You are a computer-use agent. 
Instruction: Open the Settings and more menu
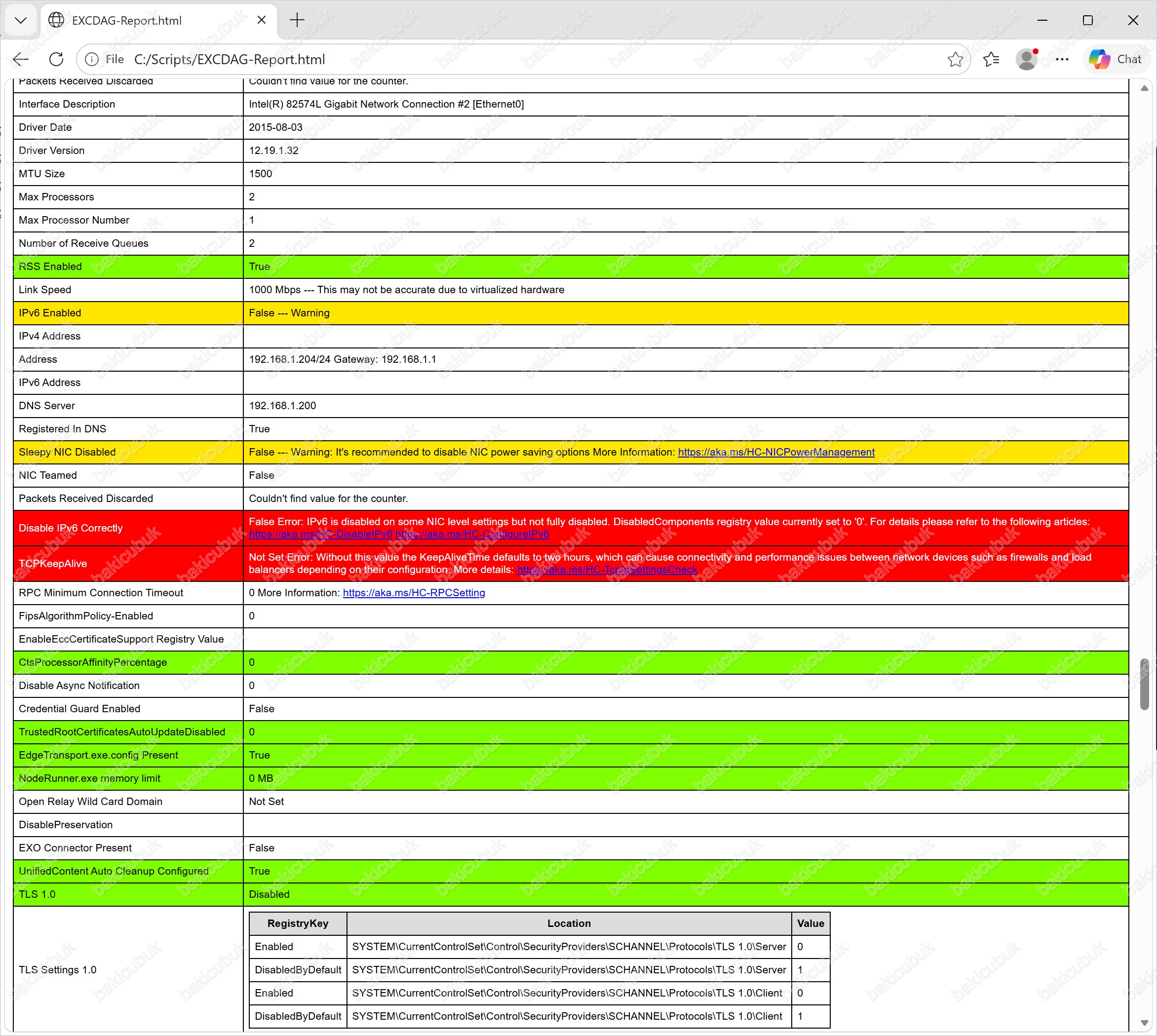[1062, 59]
